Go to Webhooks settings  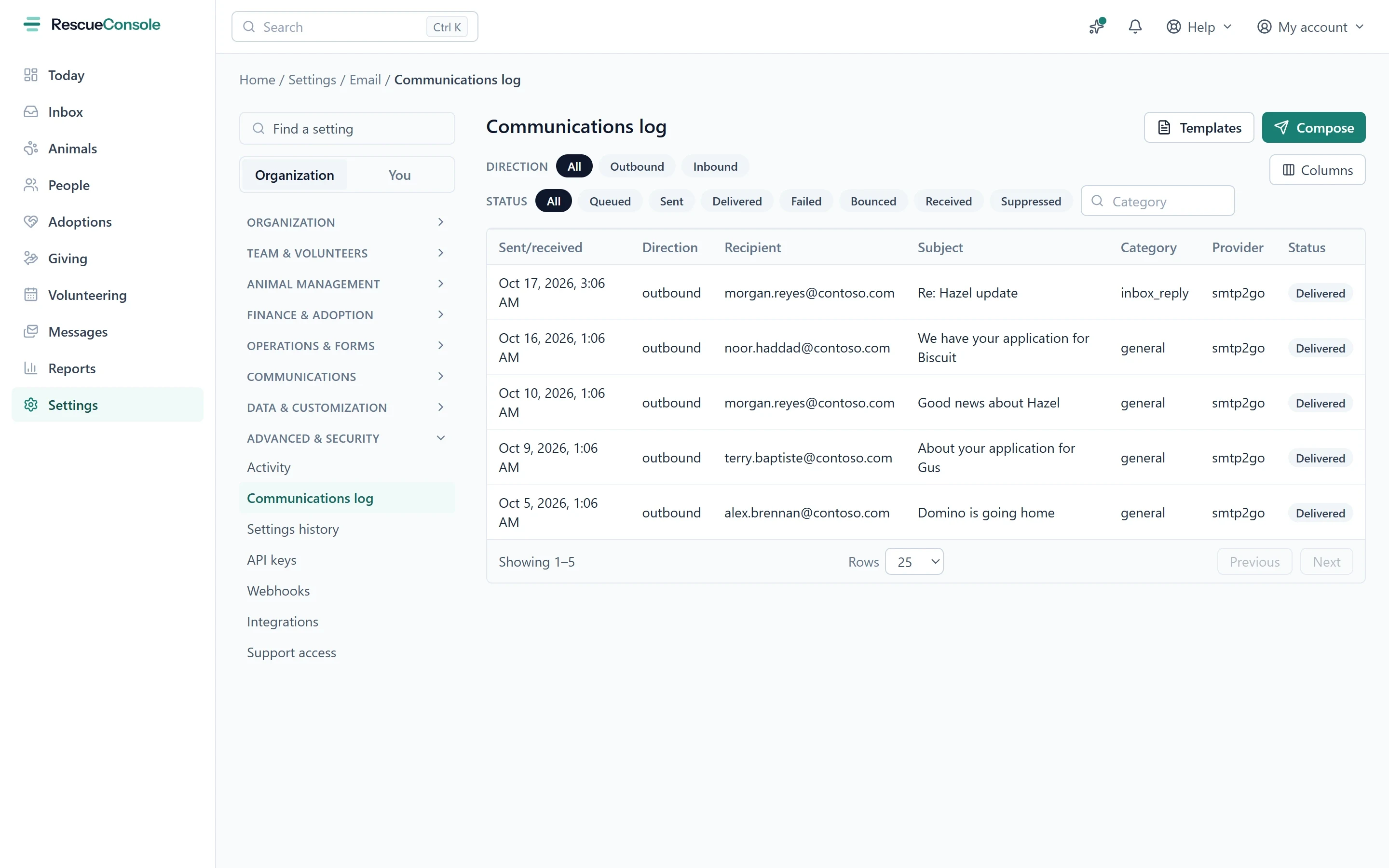click(347, 591)
